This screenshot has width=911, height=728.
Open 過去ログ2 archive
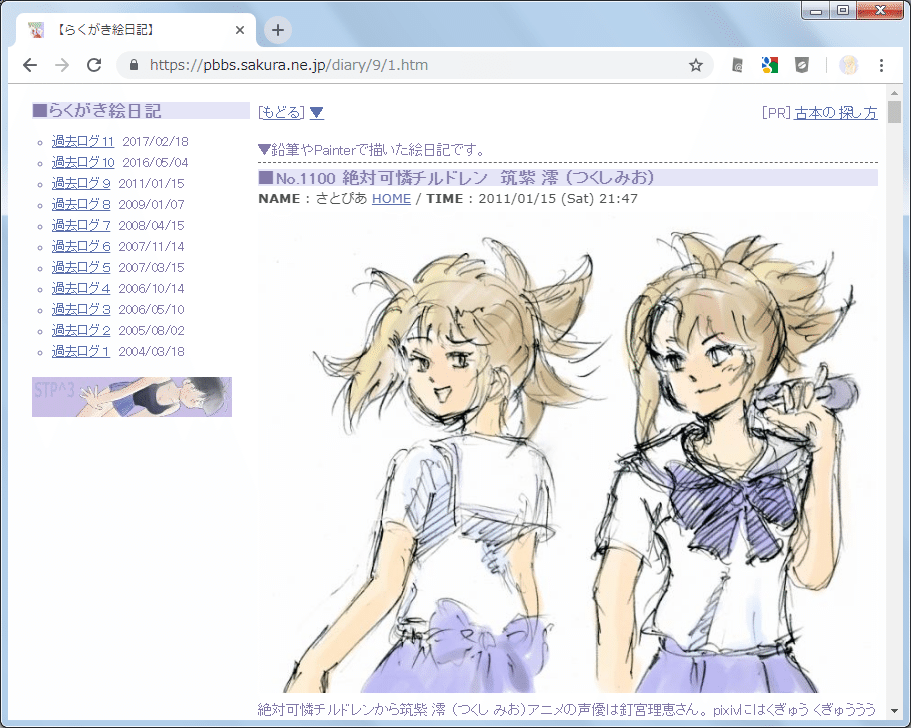tap(81, 330)
